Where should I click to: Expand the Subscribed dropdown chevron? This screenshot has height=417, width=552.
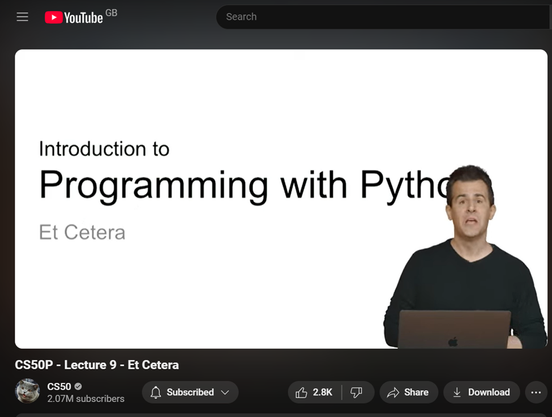[x=225, y=392]
